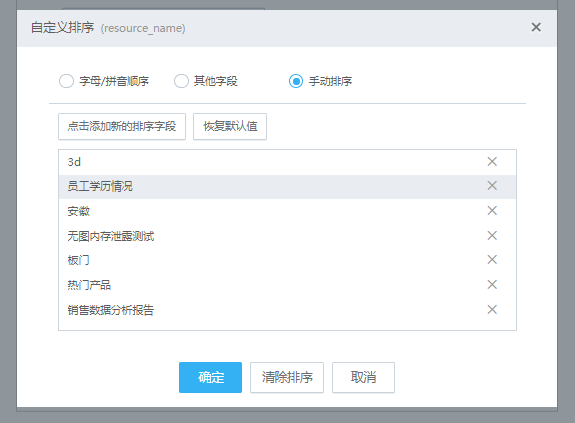Select the 热门产品 list entry

[x=287, y=285]
